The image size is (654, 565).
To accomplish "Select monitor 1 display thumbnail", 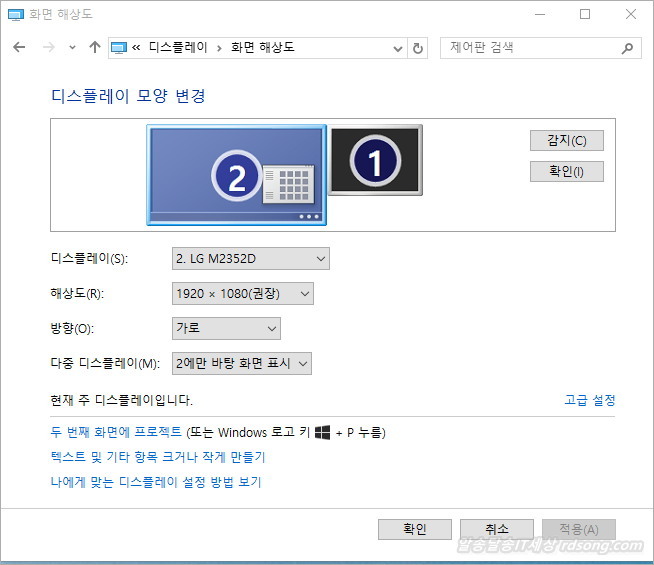I will (376, 160).
